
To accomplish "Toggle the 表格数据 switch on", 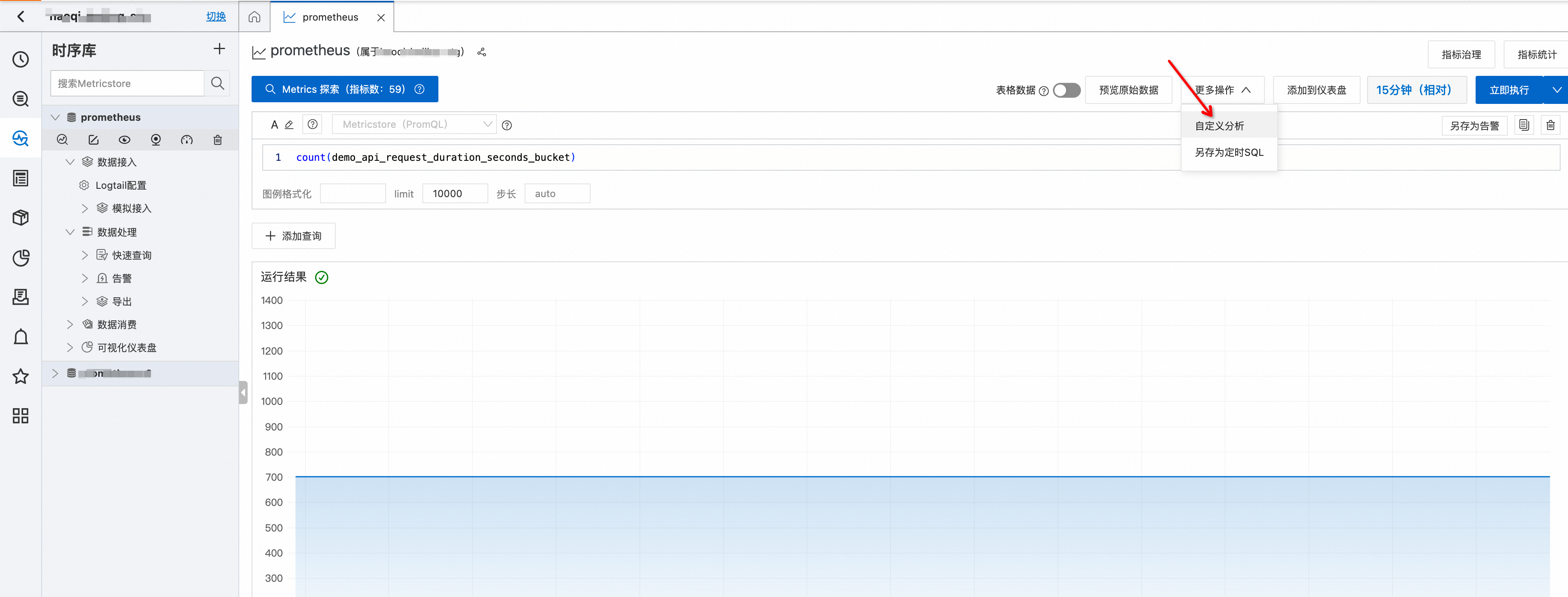I will tap(1067, 90).
